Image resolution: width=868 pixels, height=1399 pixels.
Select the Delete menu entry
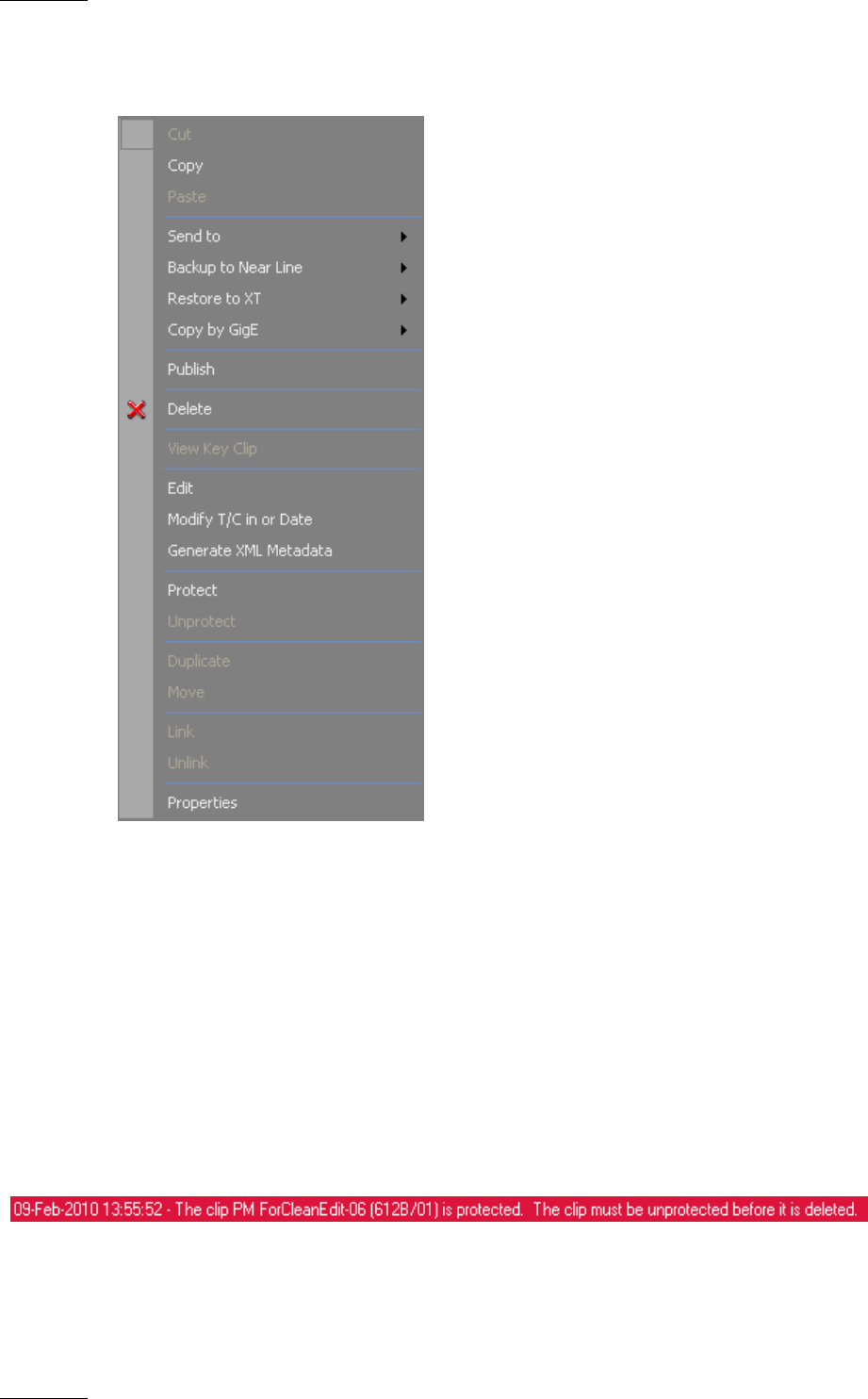click(189, 409)
